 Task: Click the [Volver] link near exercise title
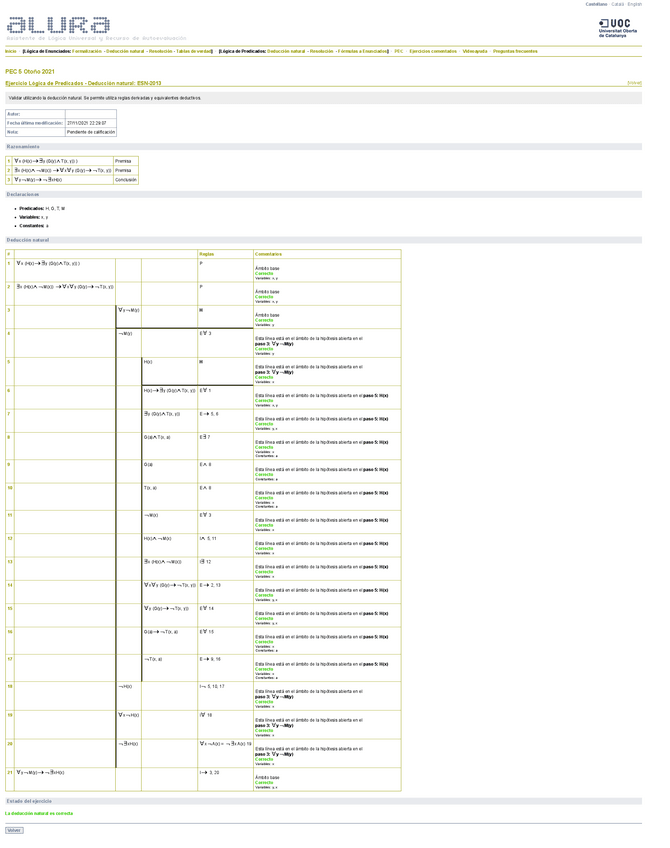click(634, 83)
